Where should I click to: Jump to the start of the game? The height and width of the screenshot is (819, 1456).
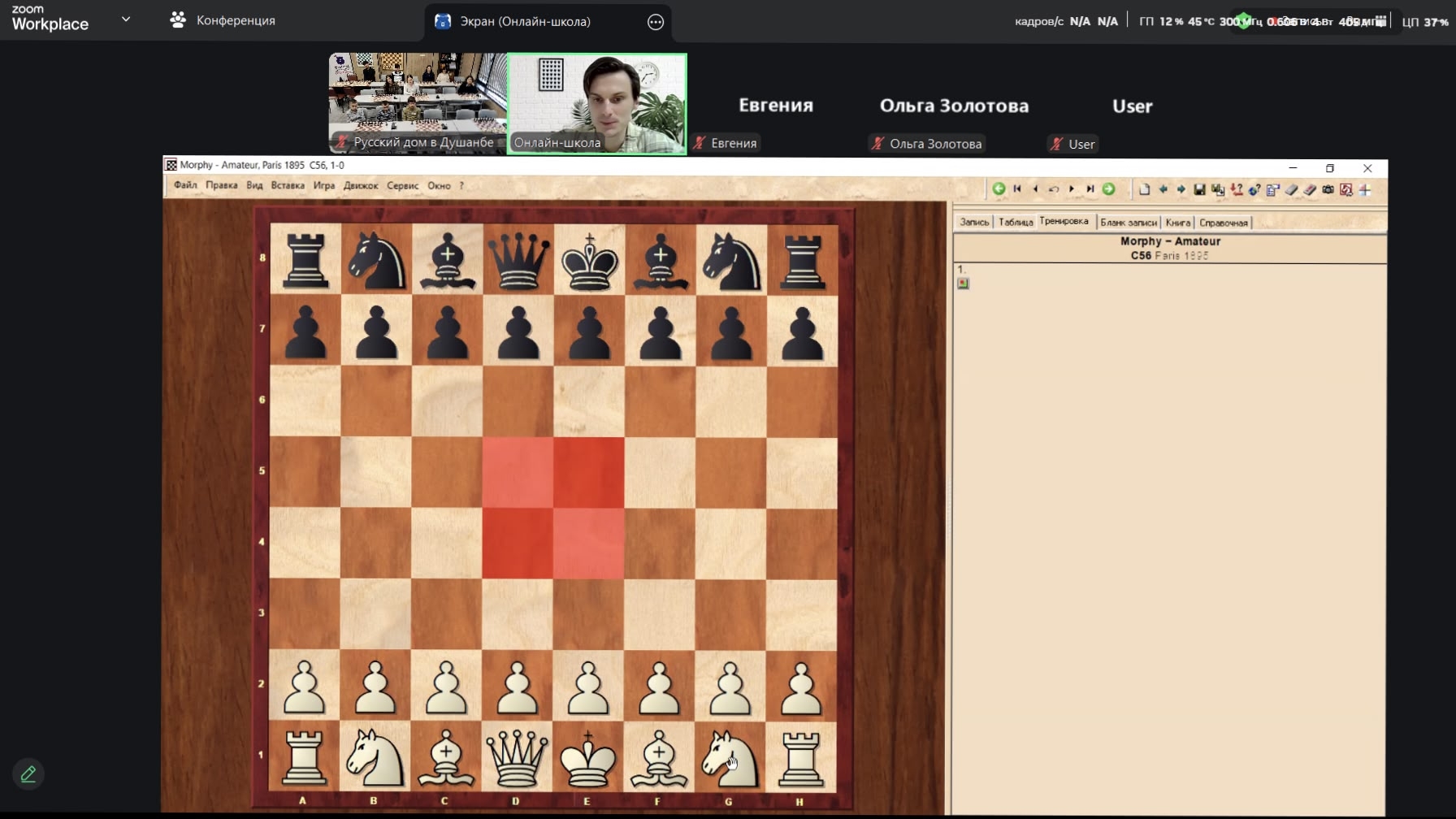1017,189
